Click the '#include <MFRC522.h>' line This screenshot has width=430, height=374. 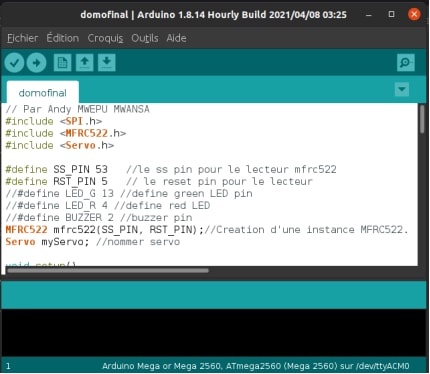click(x=66, y=133)
